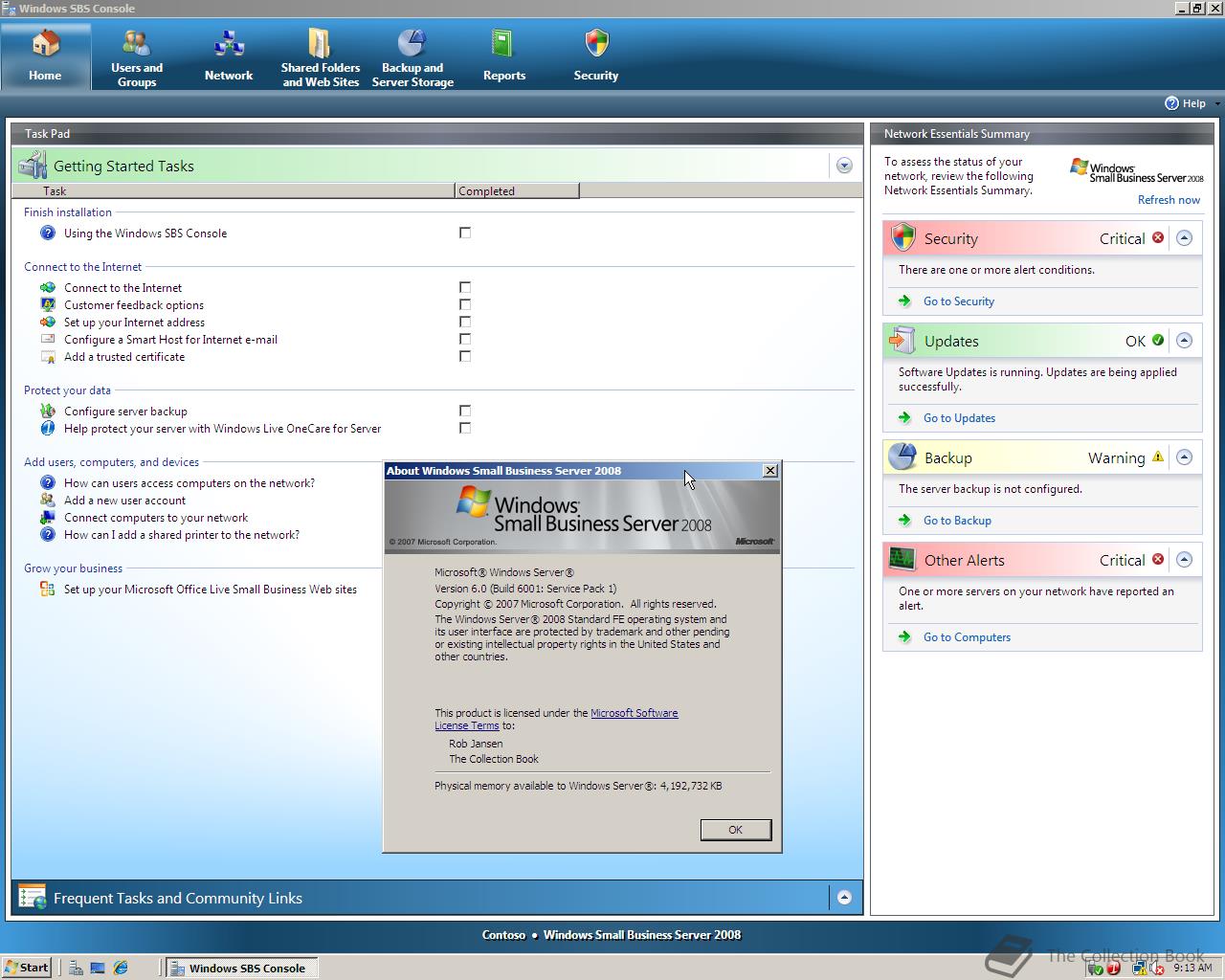Open Backup and Server Storage

(412, 57)
